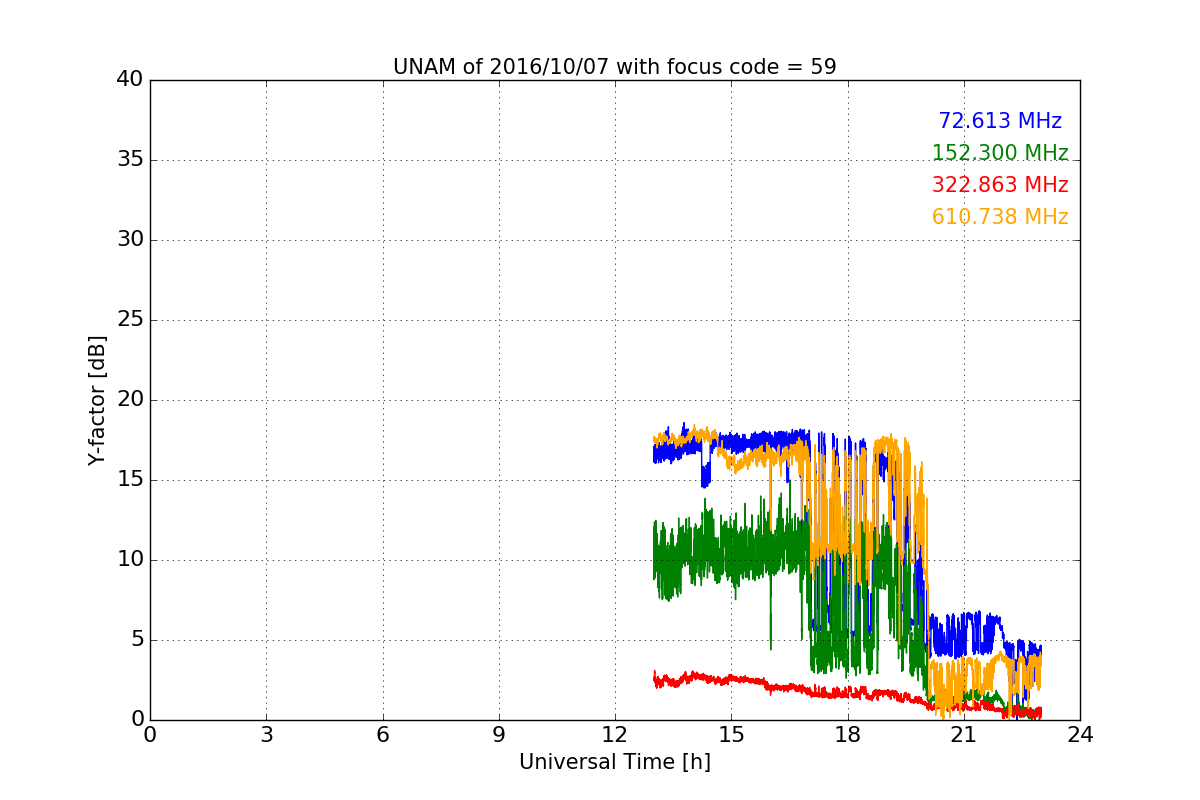The height and width of the screenshot is (800, 1200).
Task: Click the y-axis tick label 5
Action: pyautogui.click(x=136, y=640)
